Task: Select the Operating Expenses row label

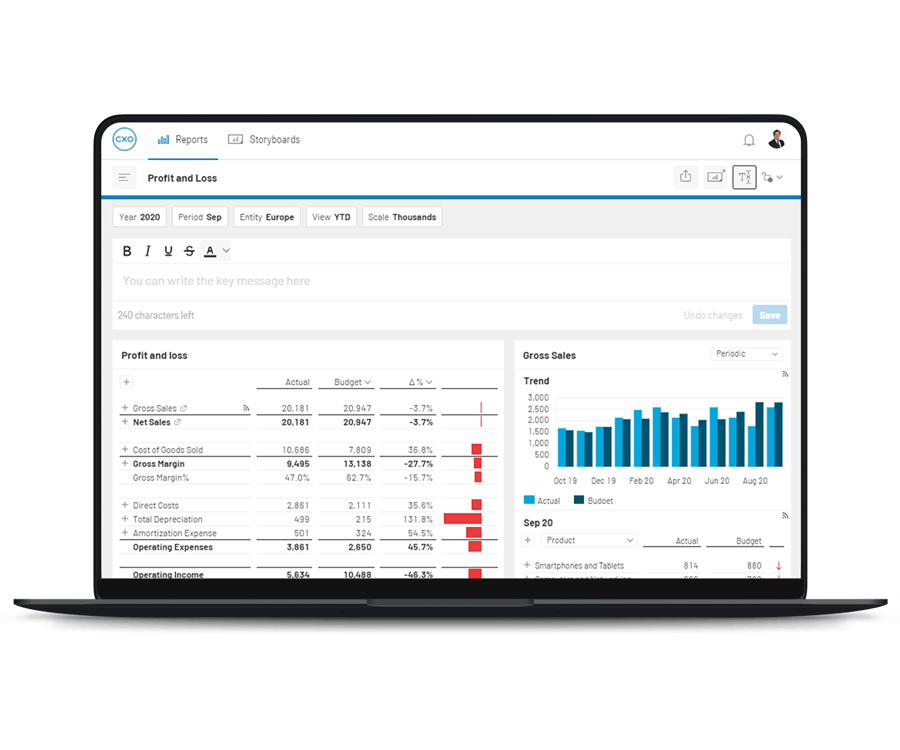Action: pos(173,547)
